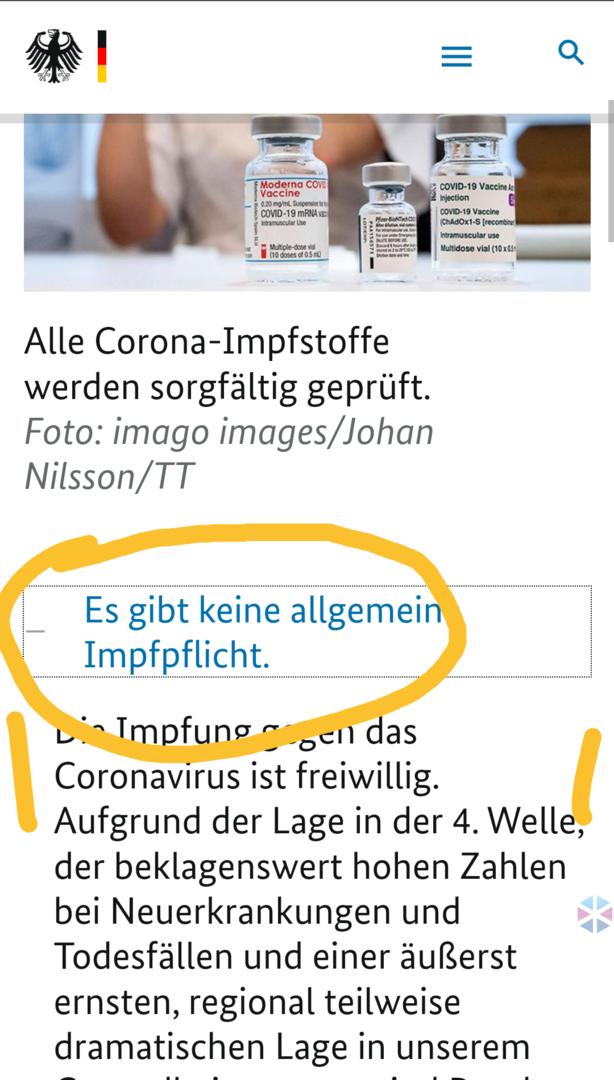Open the floating snowflake-shaped widget icon
The width and height of the screenshot is (614, 1080).
595,914
